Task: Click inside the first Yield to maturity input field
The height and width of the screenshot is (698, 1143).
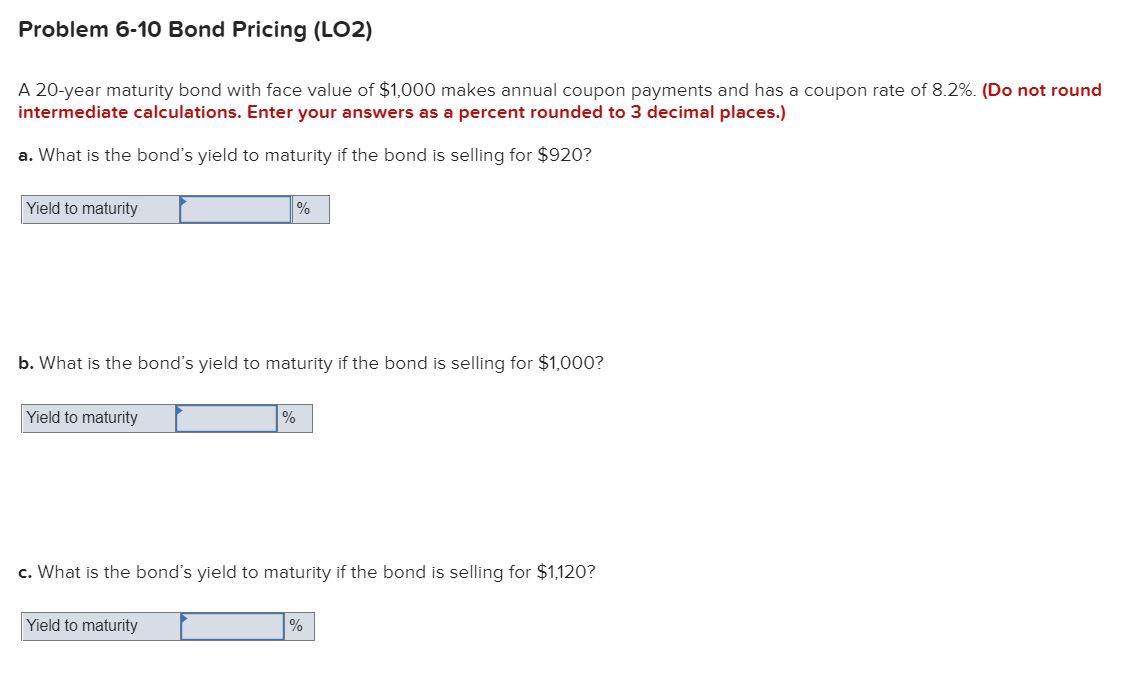Action: point(235,208)
